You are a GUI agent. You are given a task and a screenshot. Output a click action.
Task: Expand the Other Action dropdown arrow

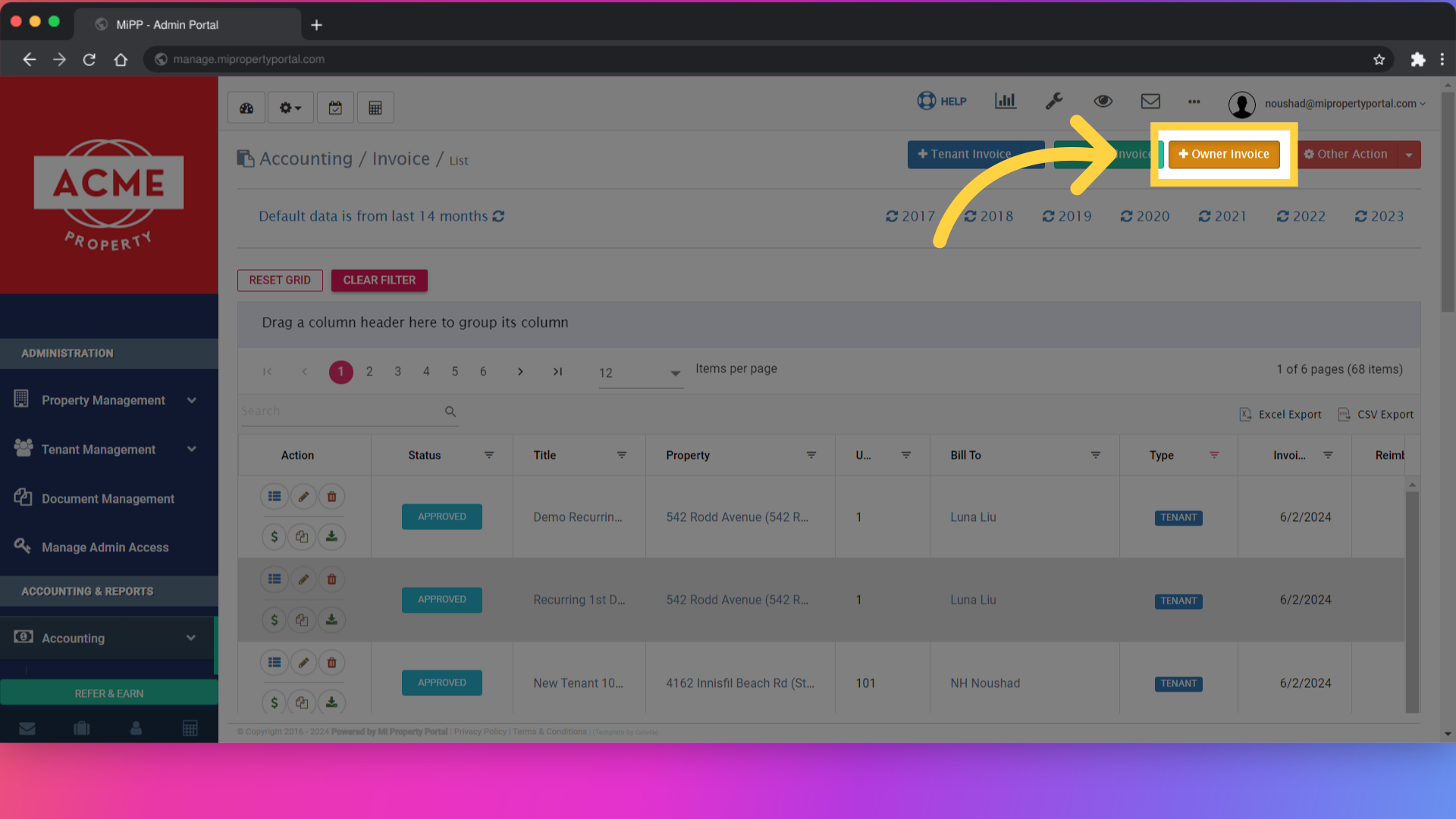tap(1409, 154)
